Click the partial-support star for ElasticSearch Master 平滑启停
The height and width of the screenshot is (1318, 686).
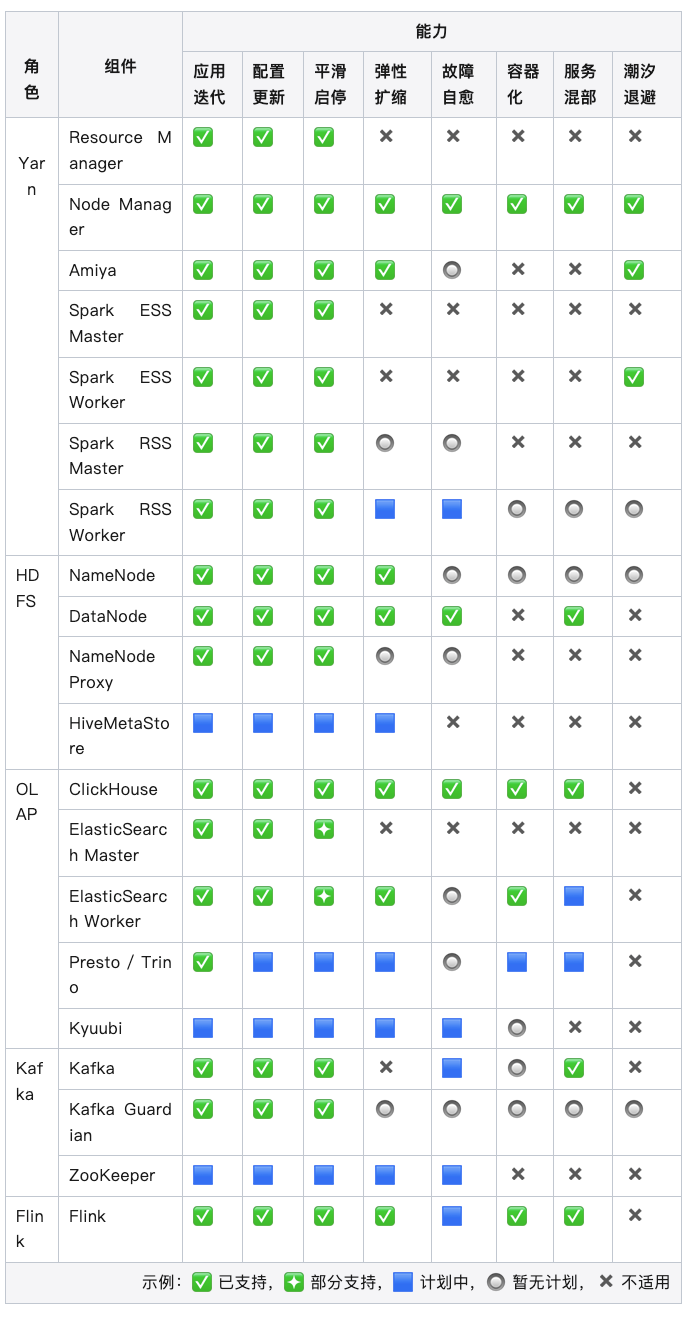[x=324, y=829]
